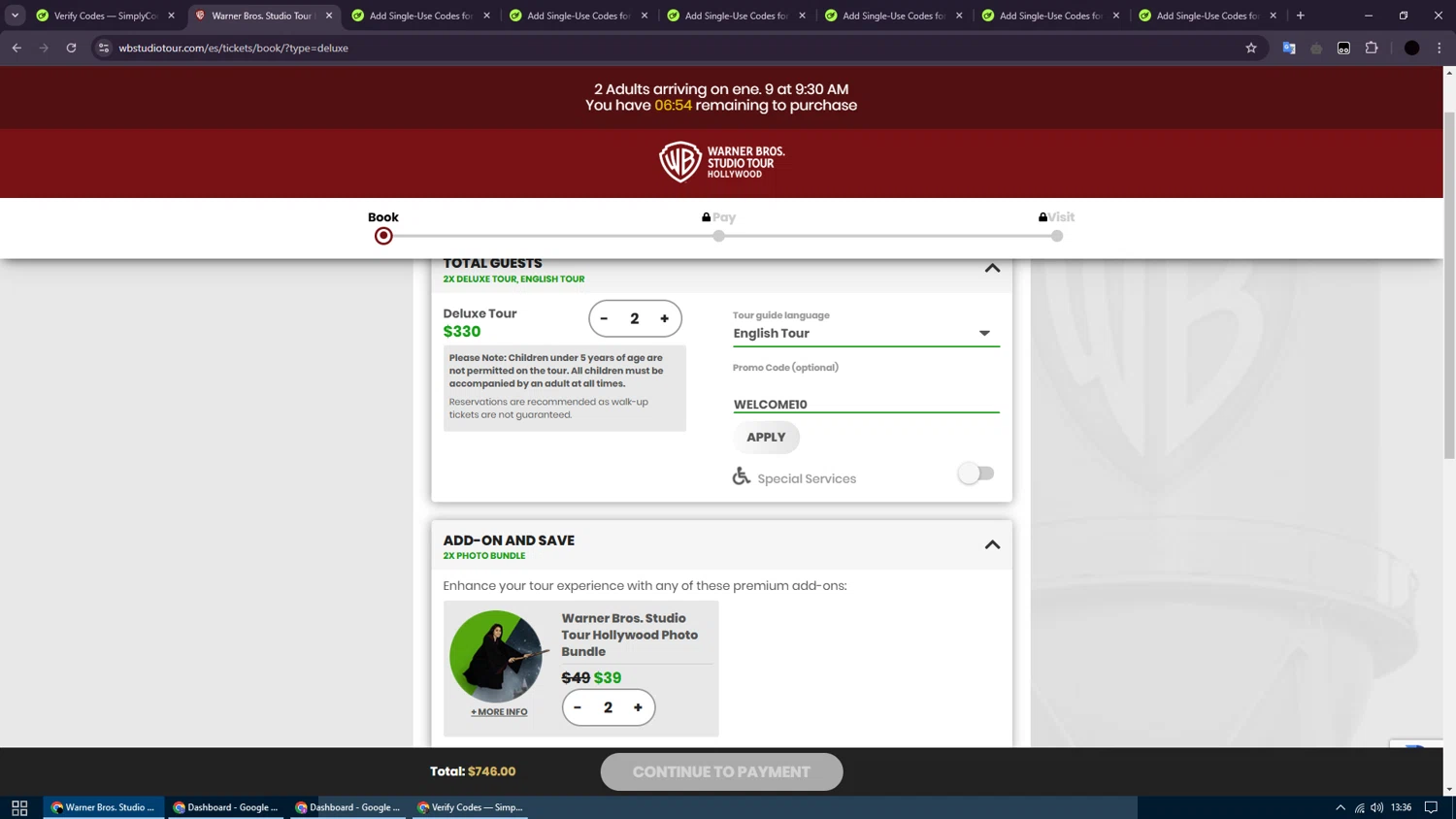Continue to payment
This screenshot has width=1456, height=819.
[721, 772]
